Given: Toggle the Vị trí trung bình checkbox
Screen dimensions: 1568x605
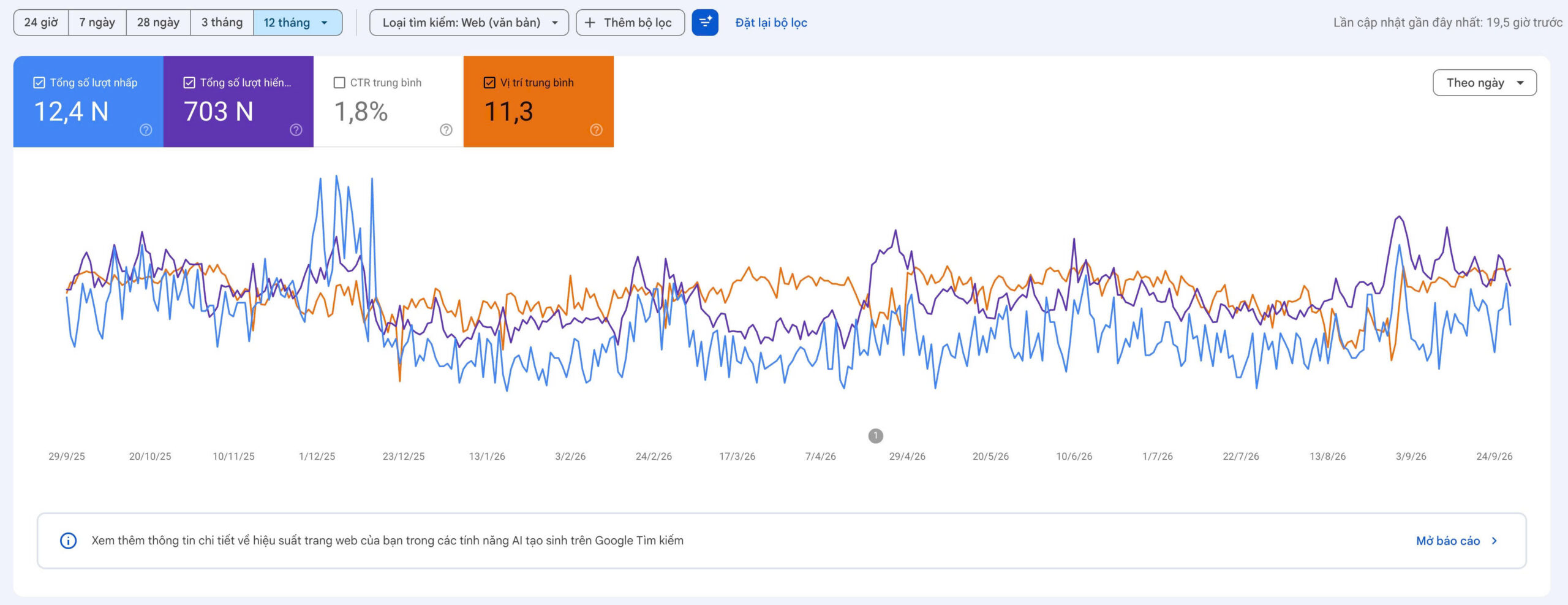Looking at the screenshot, I should coord(489,83).
